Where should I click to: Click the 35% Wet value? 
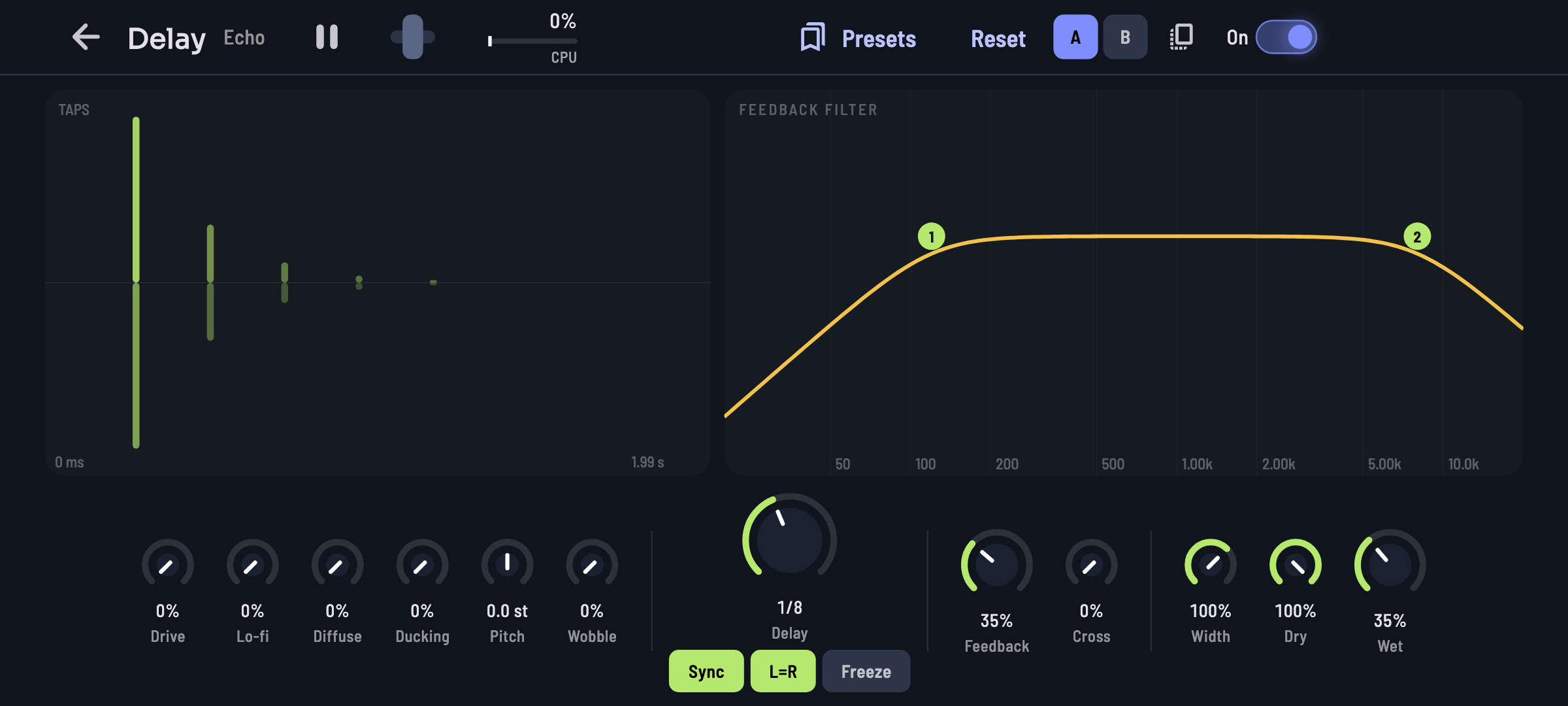pyautogui.click(x=1390, y=620)
